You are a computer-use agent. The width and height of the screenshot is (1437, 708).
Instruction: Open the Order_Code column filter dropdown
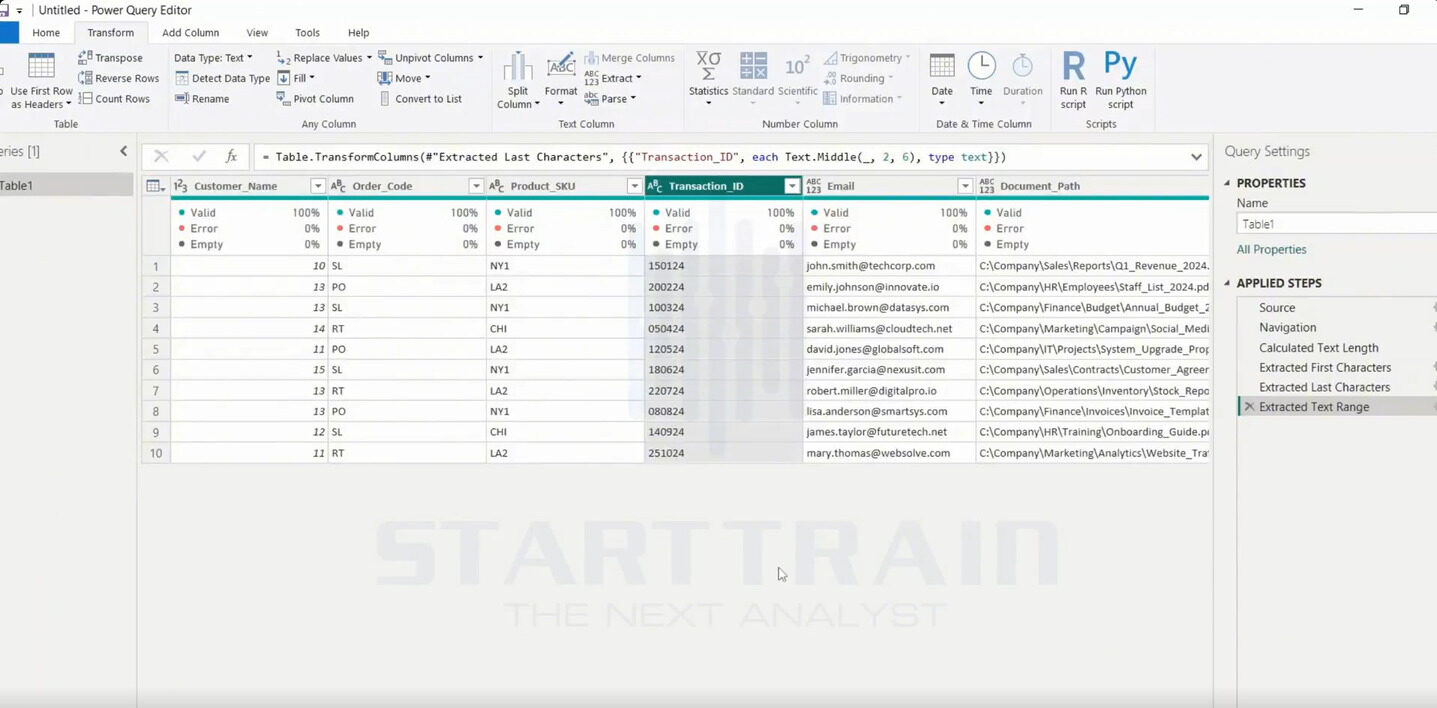[x=476, y=186]
